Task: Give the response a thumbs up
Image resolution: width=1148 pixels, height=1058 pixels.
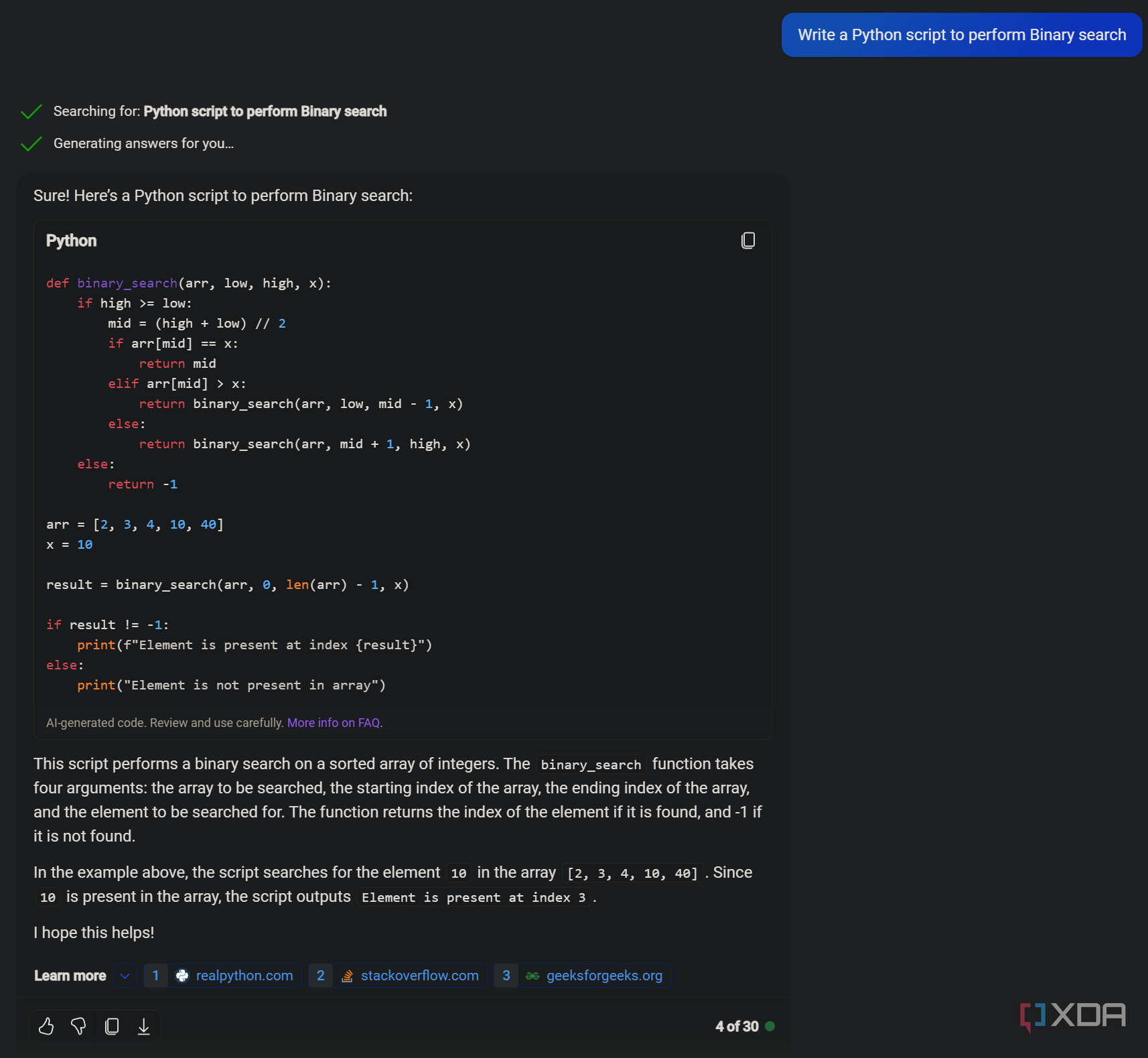Action: pyautogui.click(x=46, y=1026)
